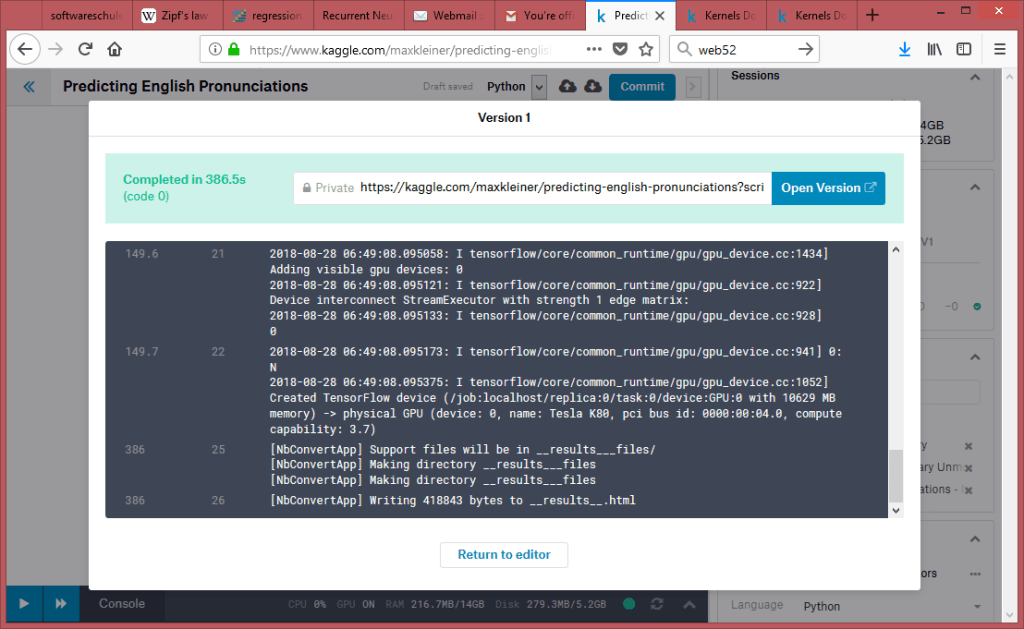Image resolution: width=1024 pixels, height=629 pixels.
Task: Collapse the Sessions sidebar section
Action: (976, 78)
